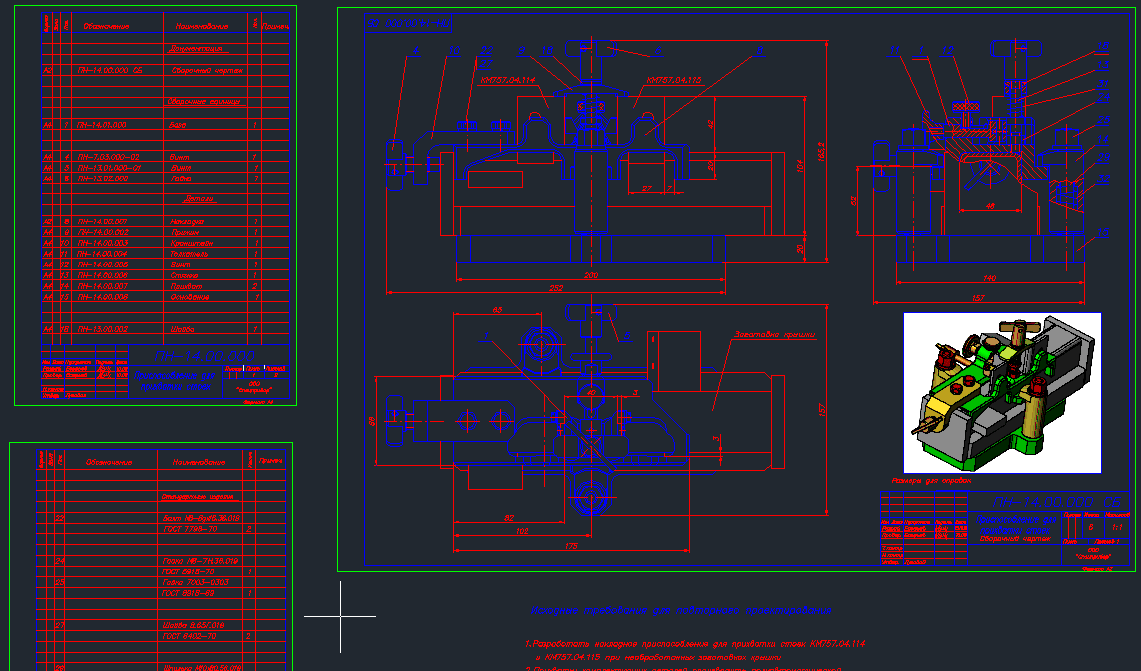Select designation cell "ПН-13.02.000"
The width and height of the screenshot is (1141, 671).
coord(103,178)
